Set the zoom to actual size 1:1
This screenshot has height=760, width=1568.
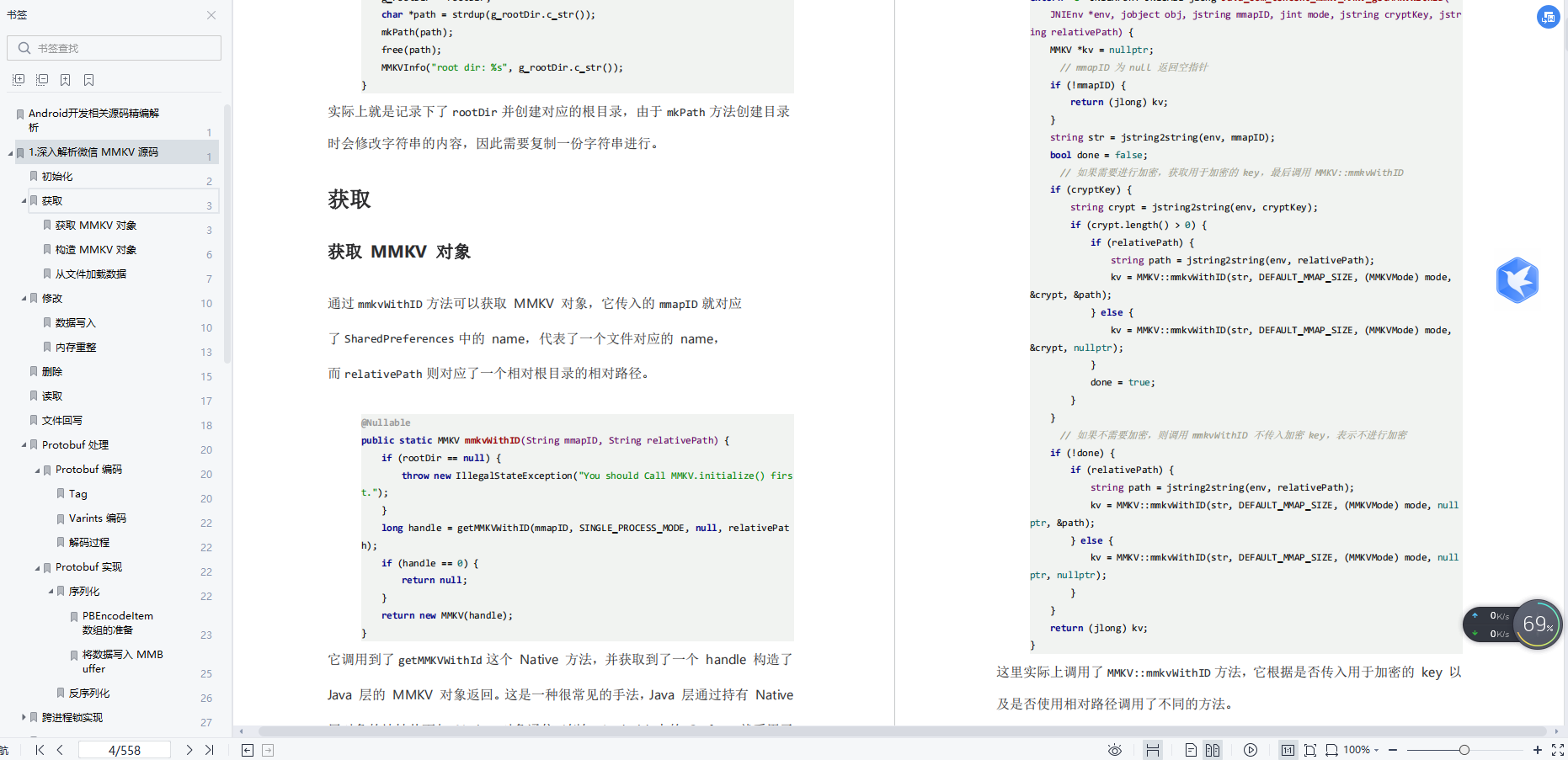pos(1288,750)
